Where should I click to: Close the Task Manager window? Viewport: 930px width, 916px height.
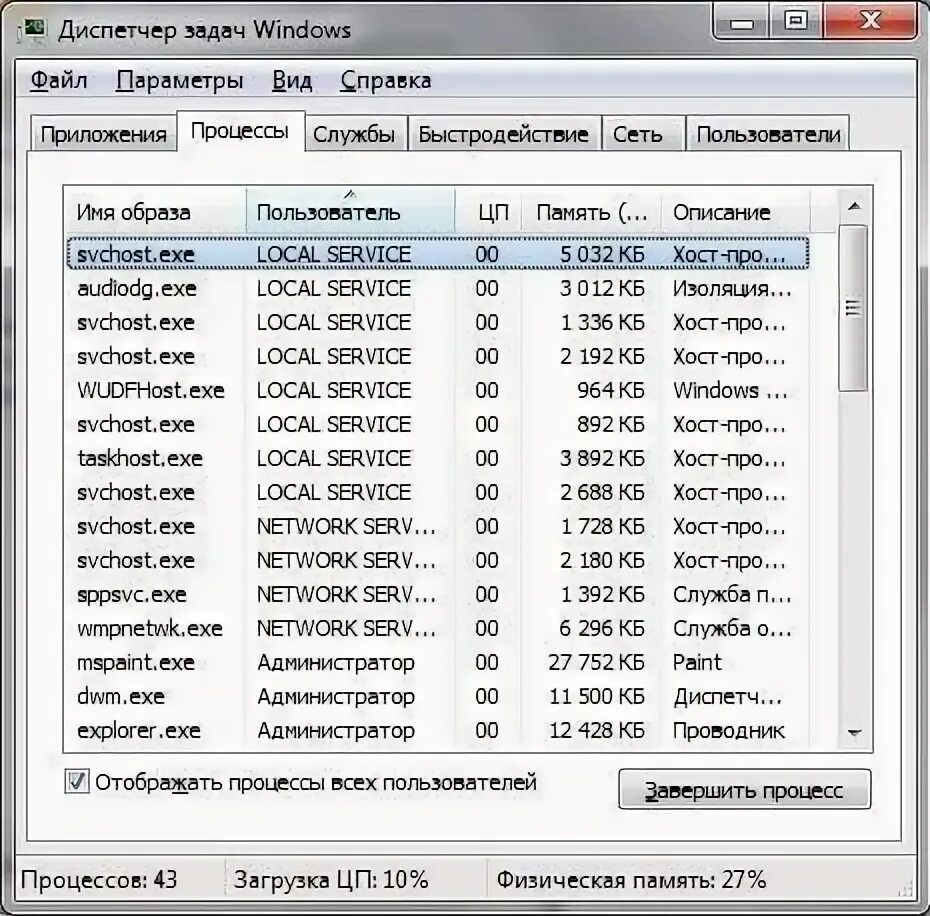tap(870, 21)
